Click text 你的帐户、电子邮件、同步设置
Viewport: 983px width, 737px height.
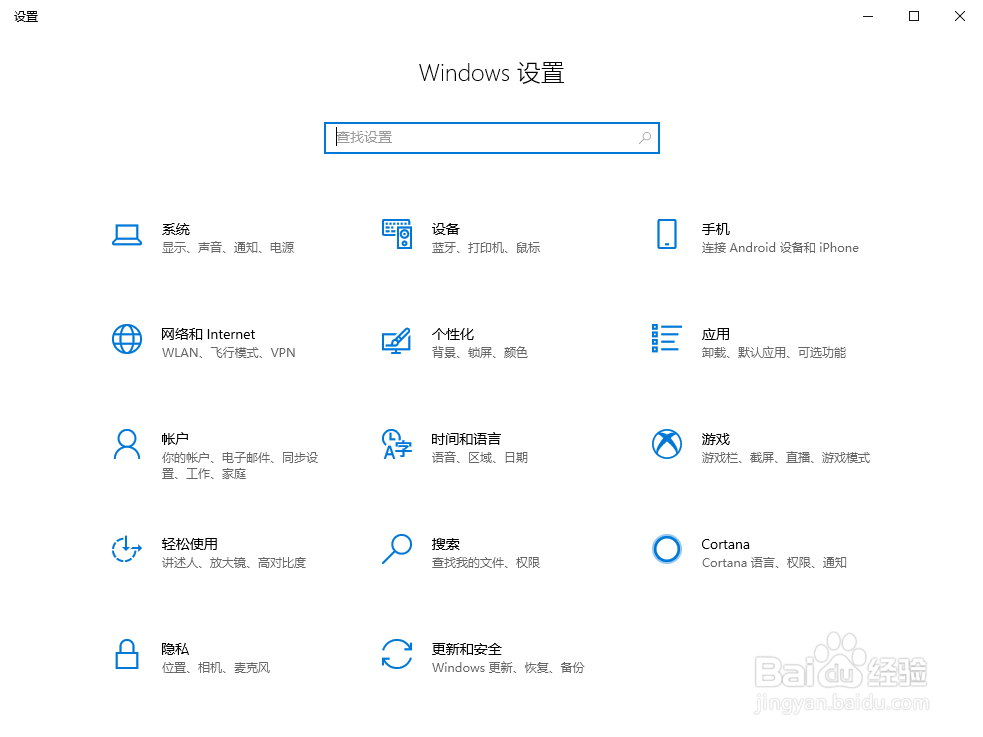click(x=239, y=466)
